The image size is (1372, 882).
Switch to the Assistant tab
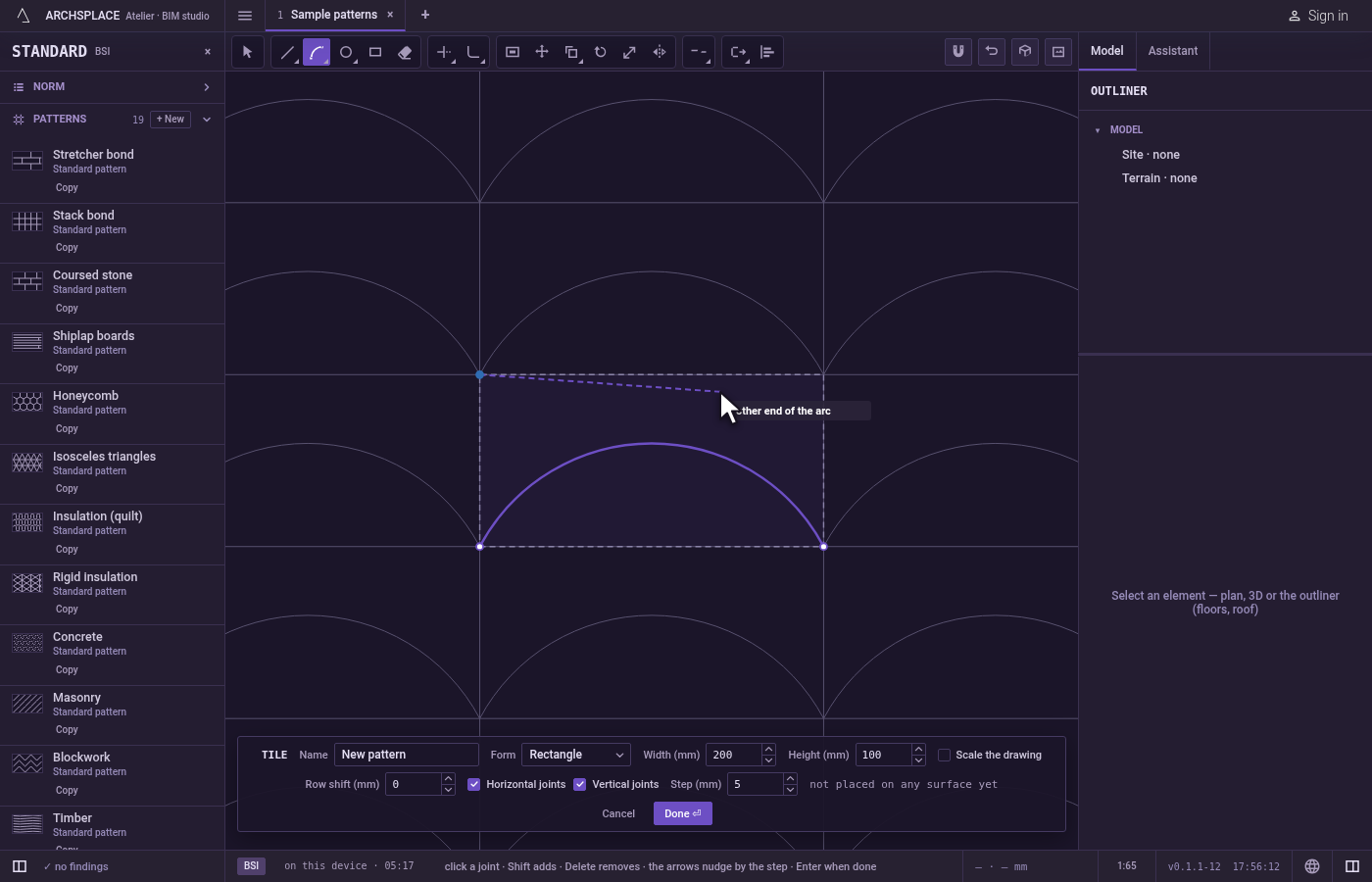(1173, 51)
